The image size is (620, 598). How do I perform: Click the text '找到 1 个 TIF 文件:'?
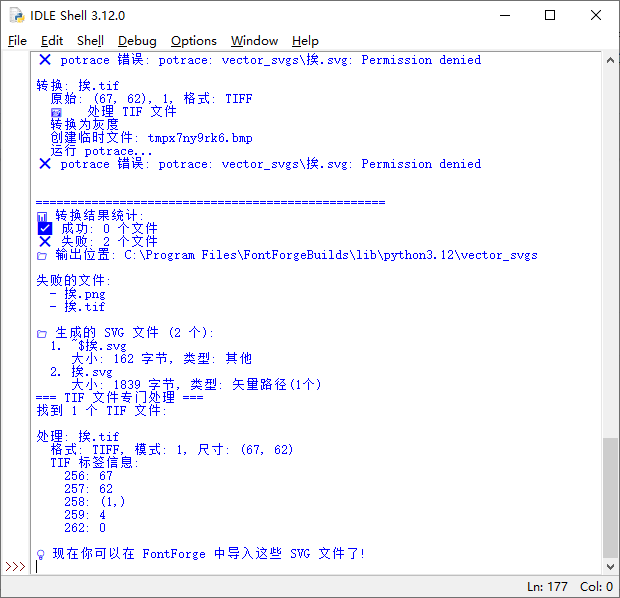point(101,410)
